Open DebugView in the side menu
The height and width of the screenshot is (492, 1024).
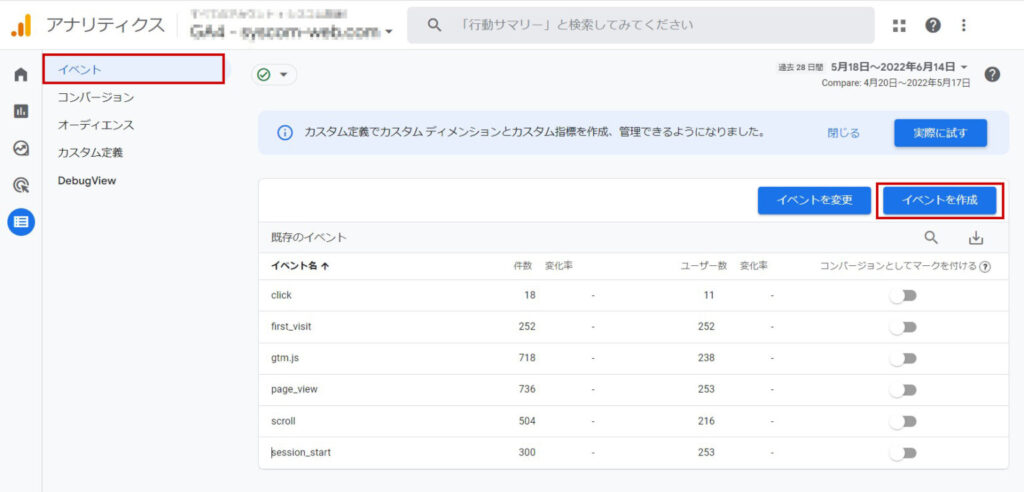(x=87, y=181)
